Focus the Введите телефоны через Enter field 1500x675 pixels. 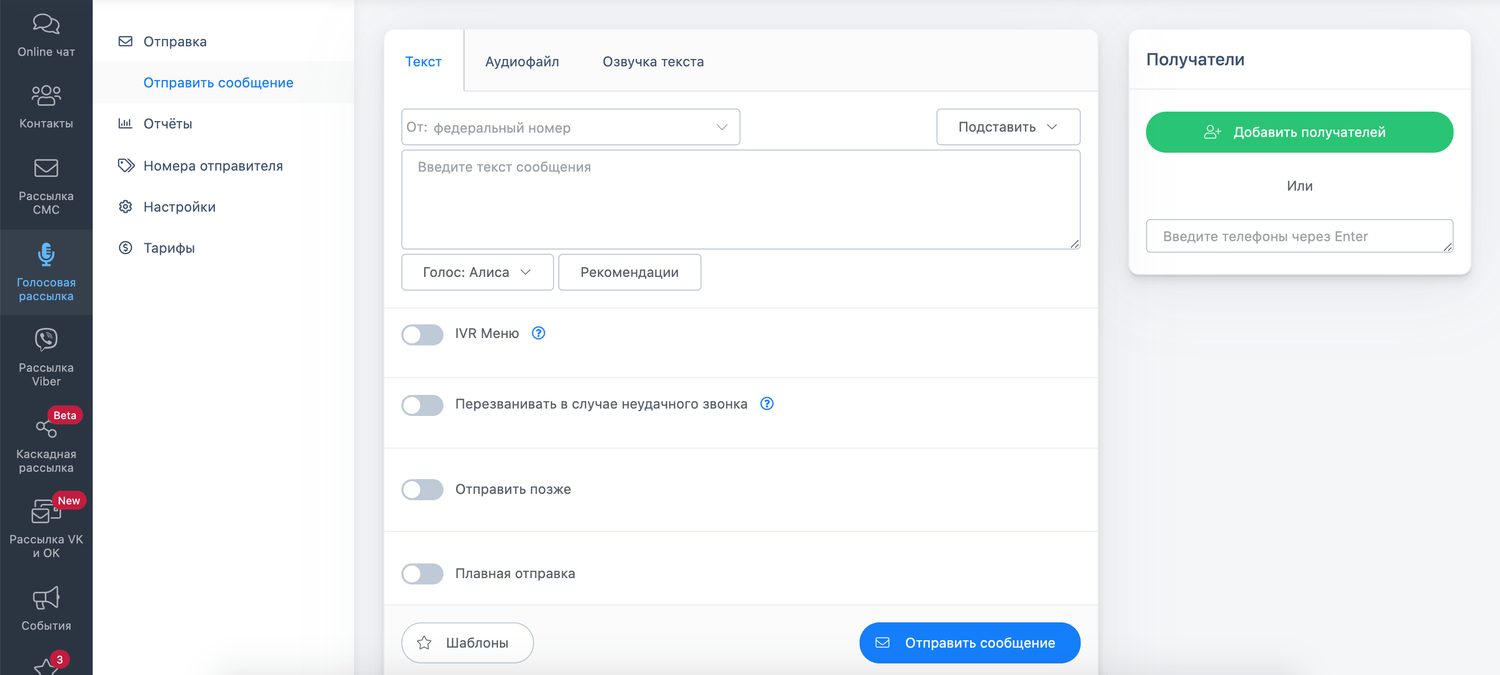(x=1299, y=236)
